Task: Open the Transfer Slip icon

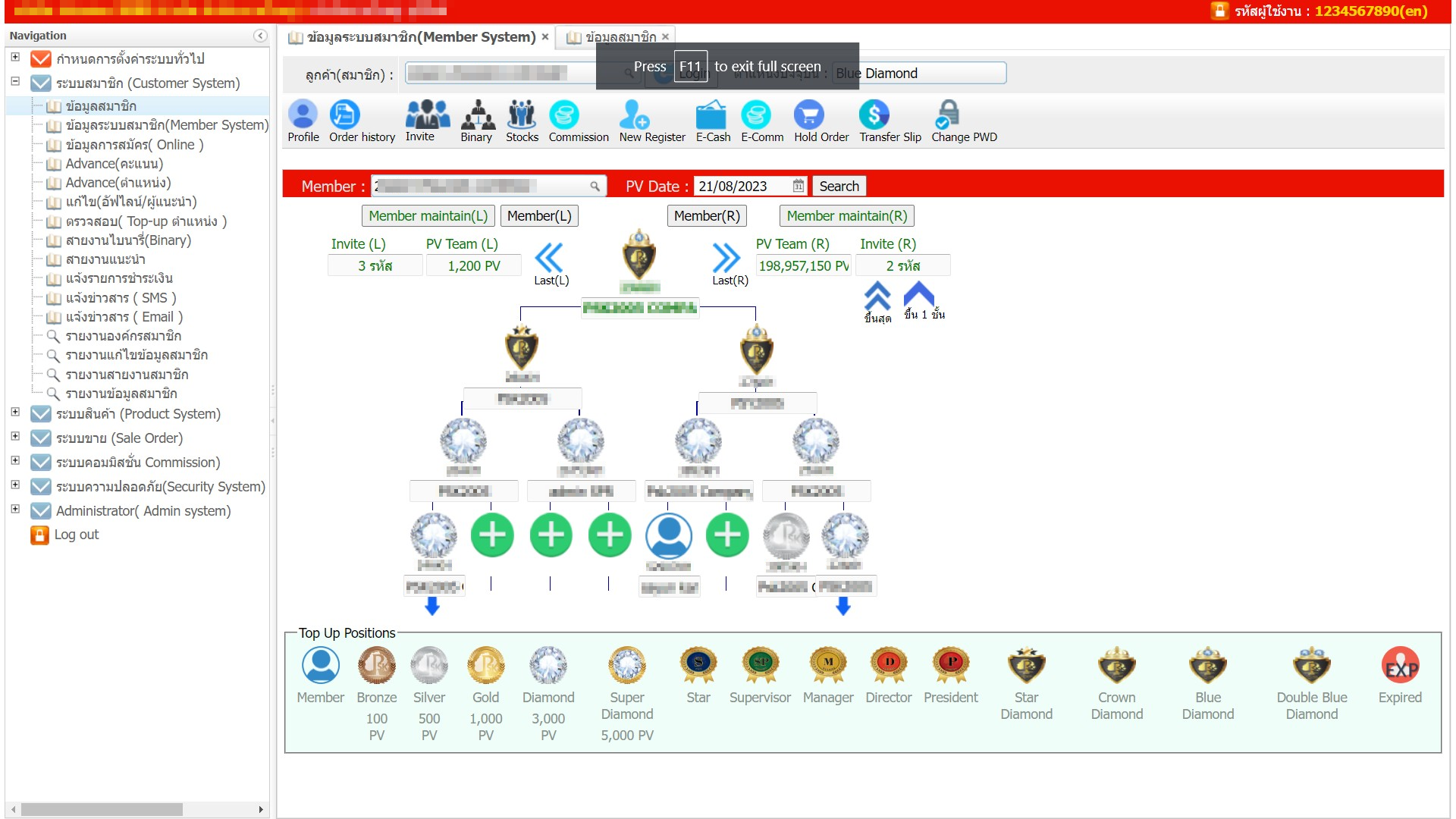Action: pos(874,115)
